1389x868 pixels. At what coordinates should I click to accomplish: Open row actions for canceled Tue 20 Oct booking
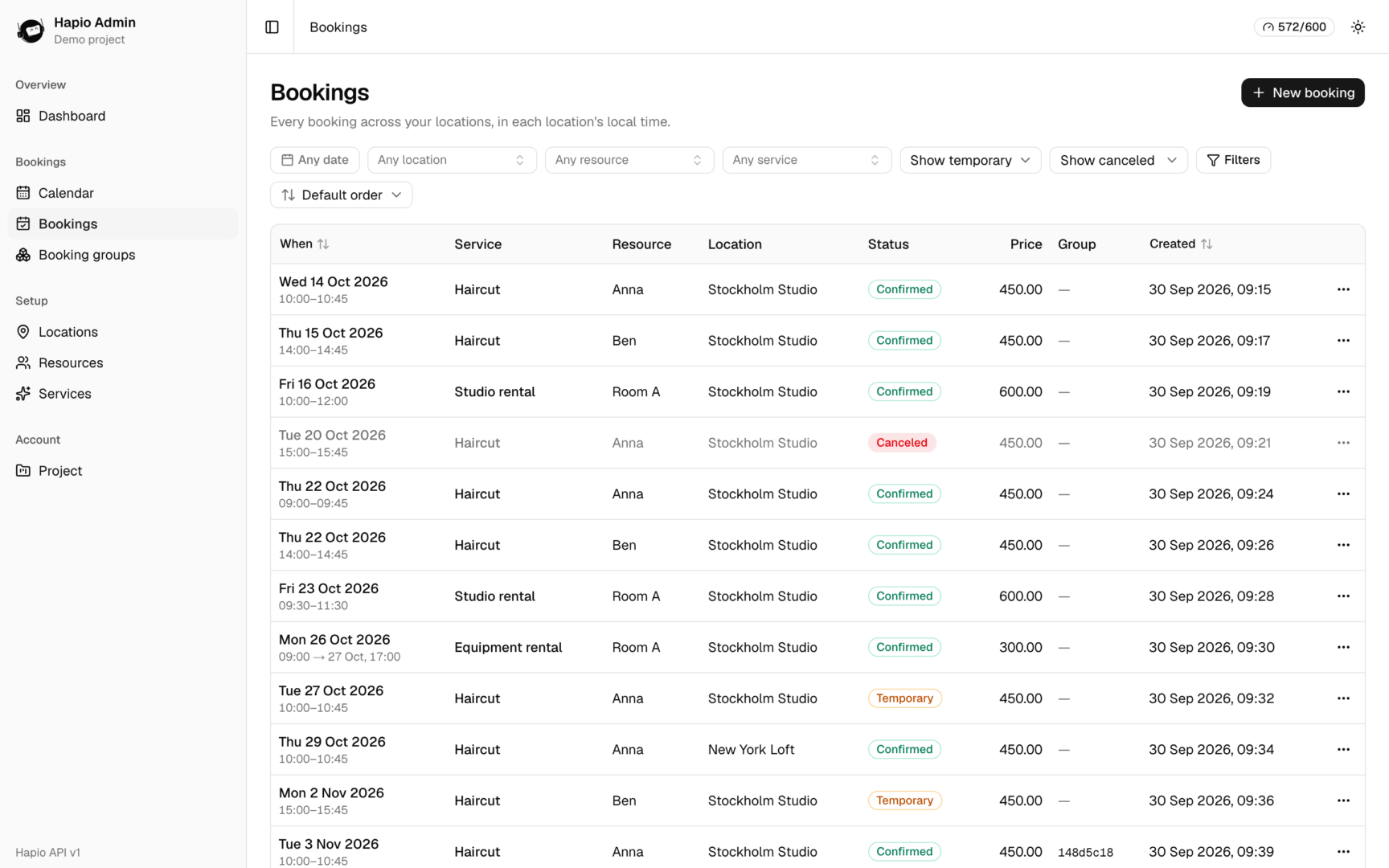point(1343,443)
